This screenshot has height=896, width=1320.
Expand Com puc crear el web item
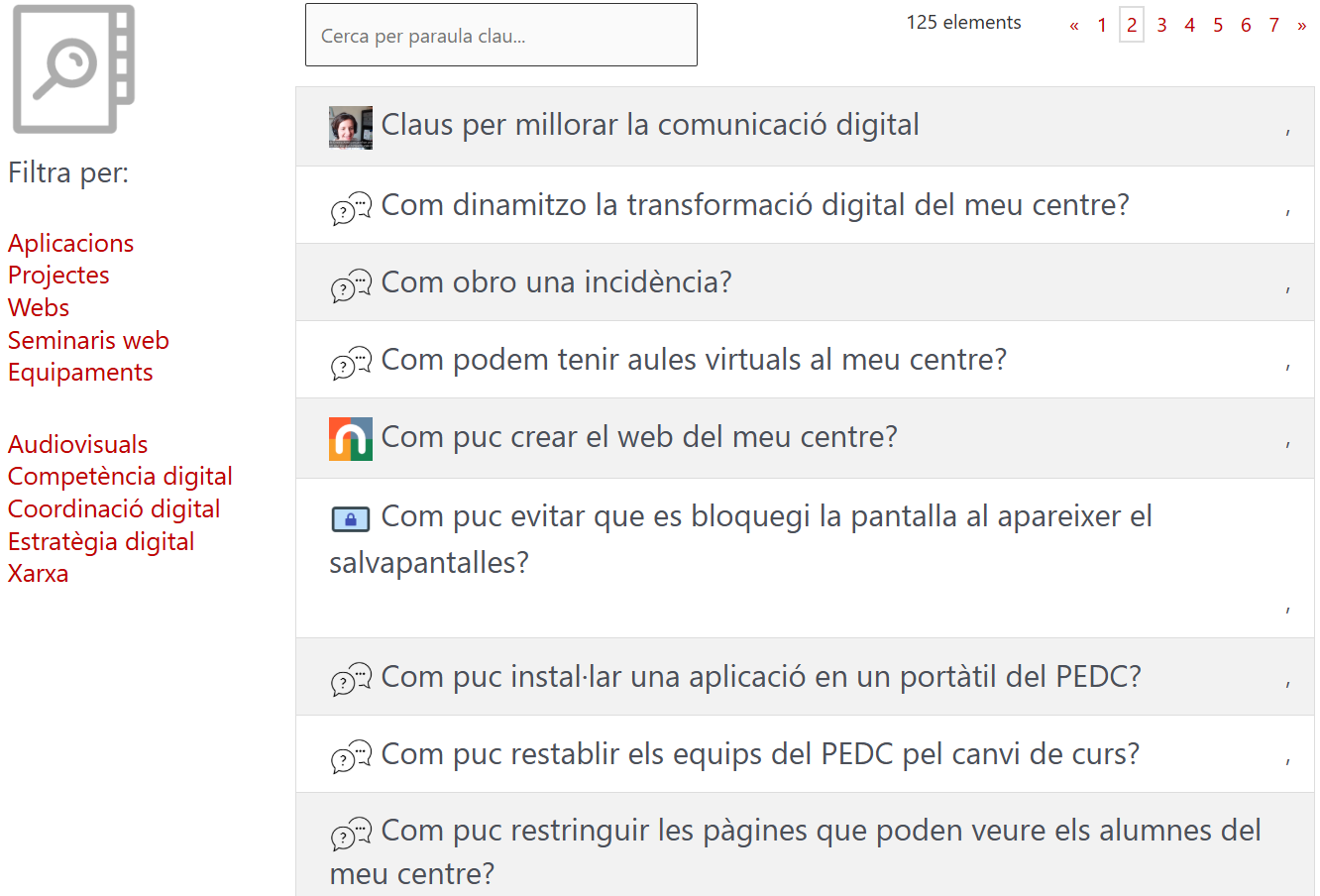point(639,437)
